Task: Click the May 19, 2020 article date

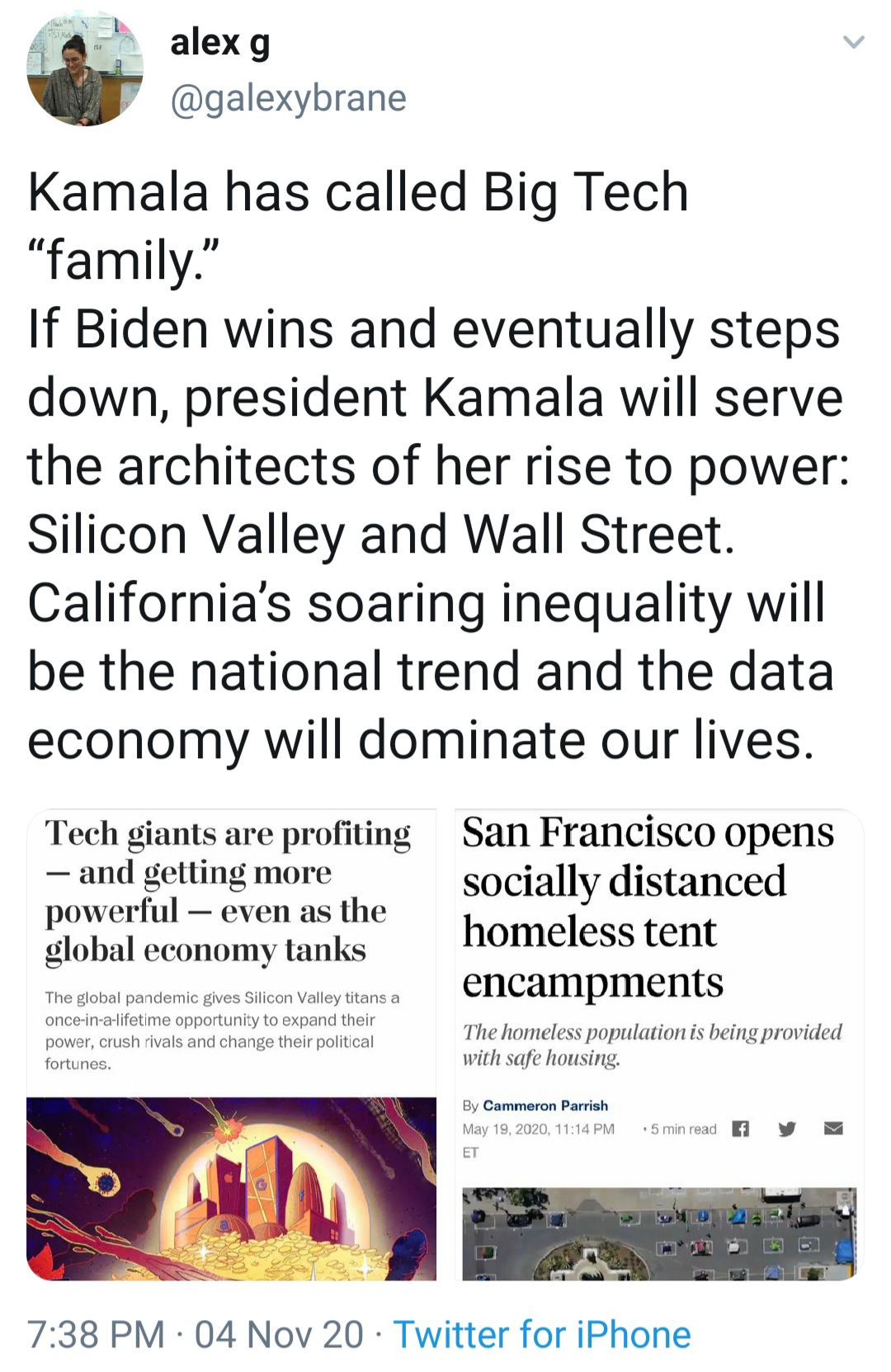Action: click(x=538, y=1129)
